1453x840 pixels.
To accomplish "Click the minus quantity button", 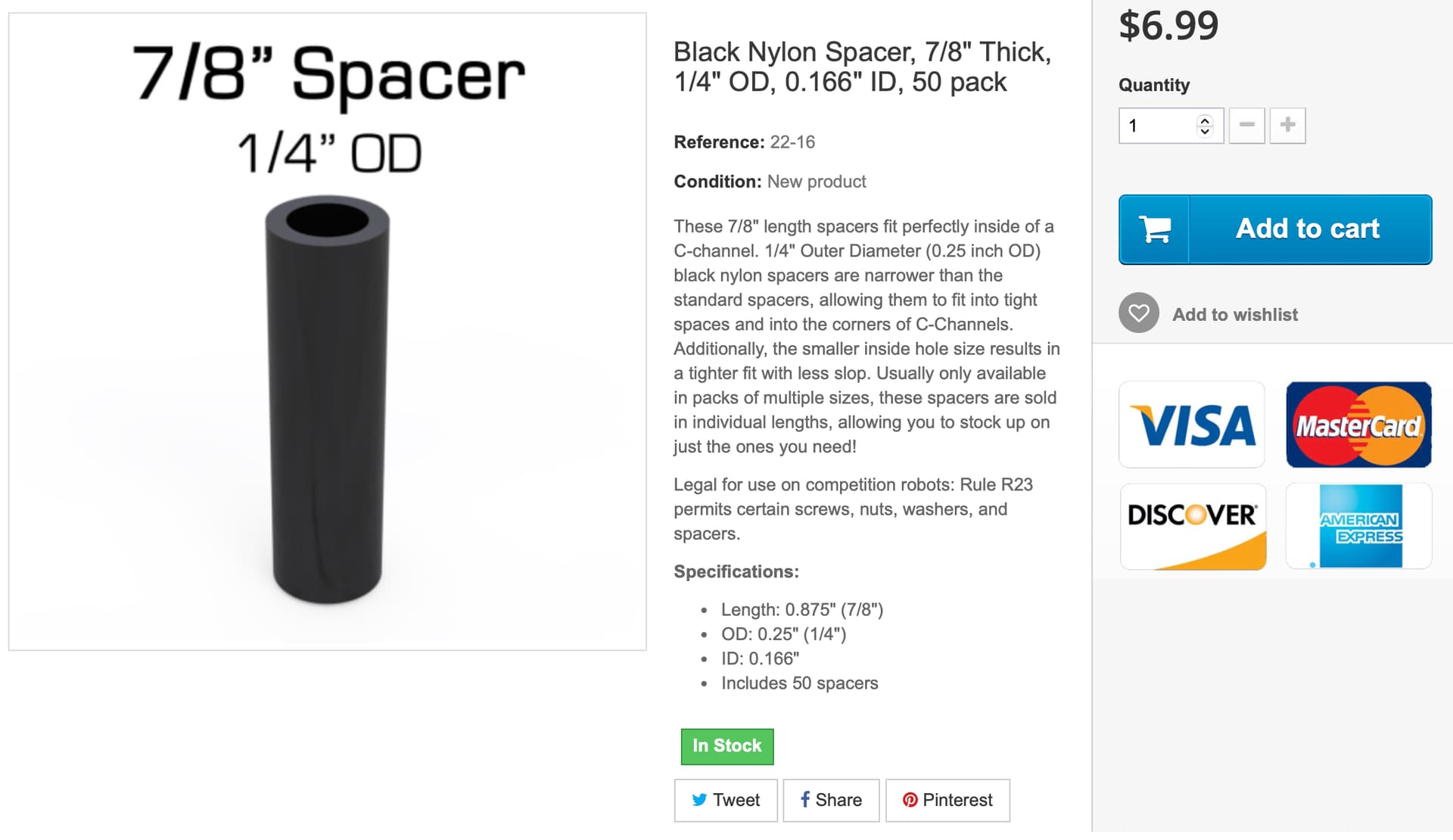I will [x=1246, y=125].
